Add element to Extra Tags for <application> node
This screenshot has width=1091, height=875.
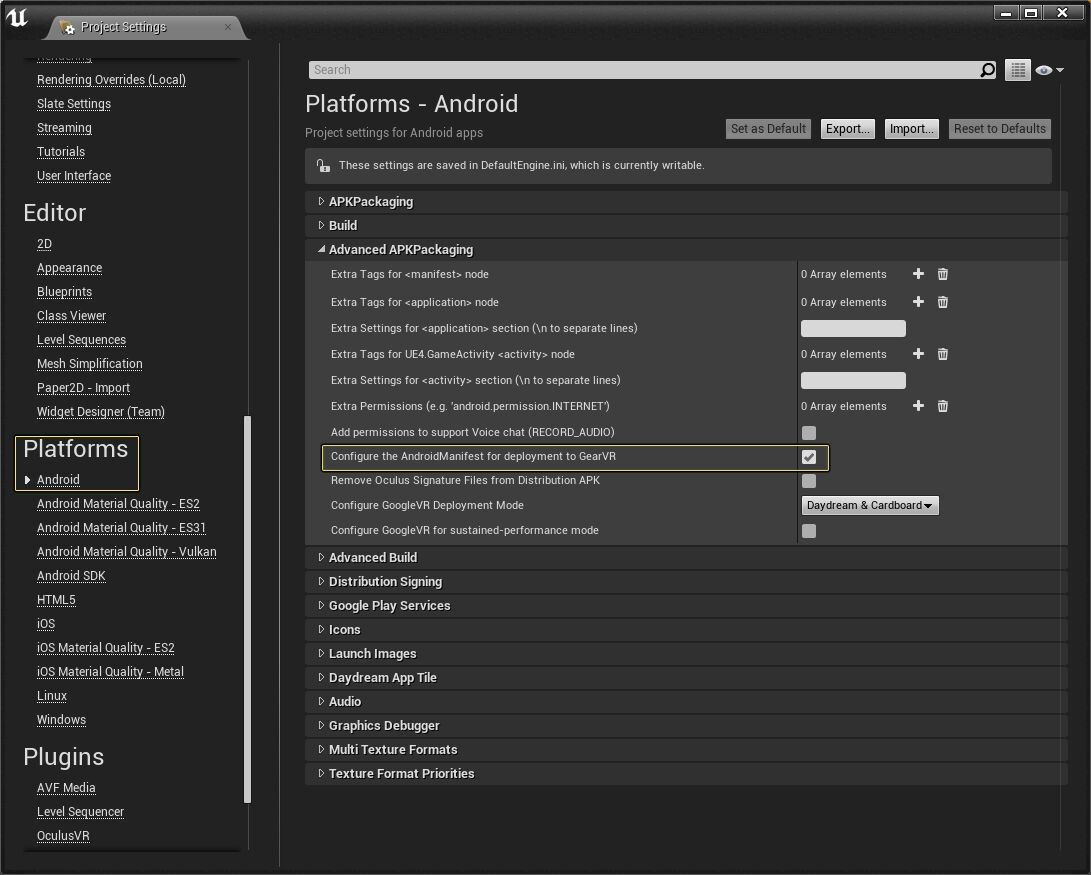click(x=918, y=301)
